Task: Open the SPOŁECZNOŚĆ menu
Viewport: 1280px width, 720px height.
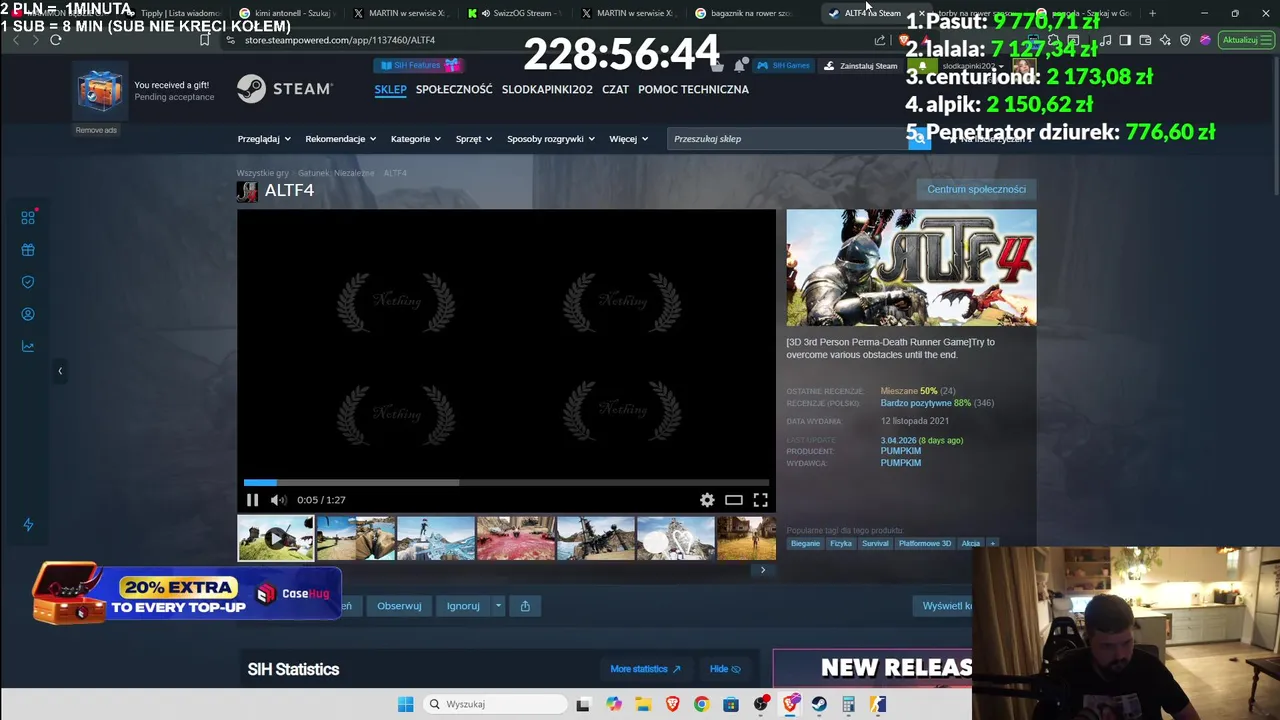Action: [454, 89]
